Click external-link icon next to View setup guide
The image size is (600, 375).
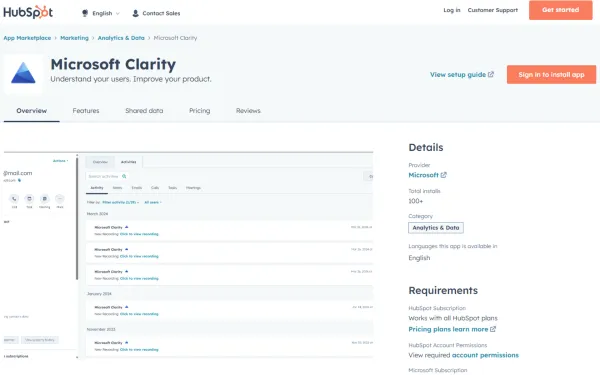[491, 74]
